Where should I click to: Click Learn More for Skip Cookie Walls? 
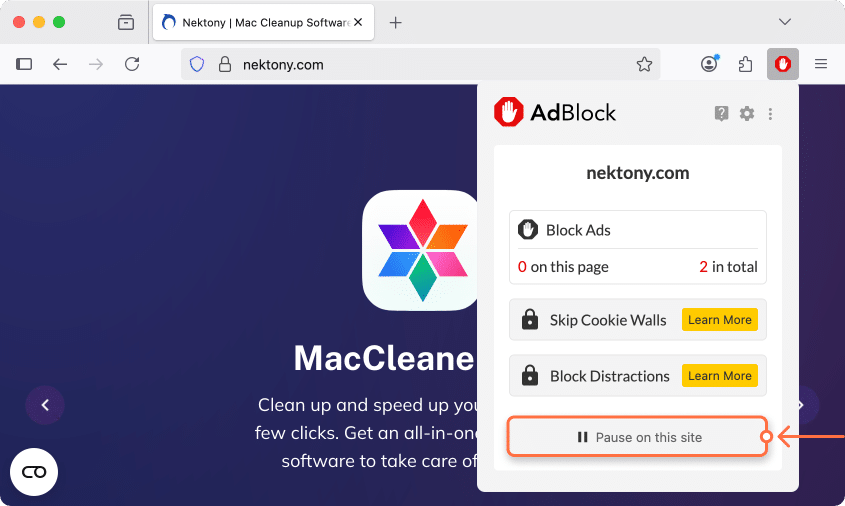719,320
